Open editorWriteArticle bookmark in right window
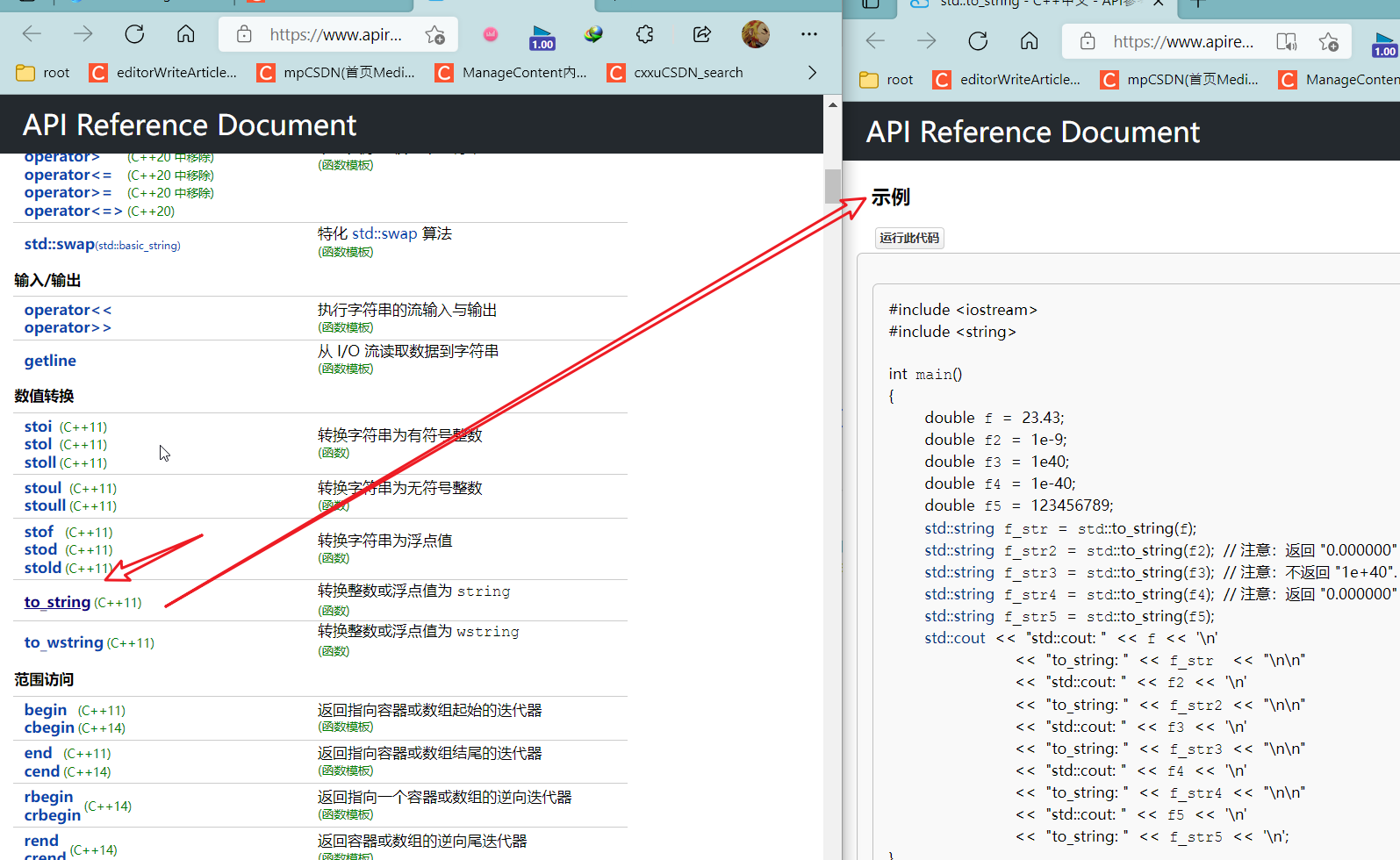The image size is (1400, 860). (1007, 80)
